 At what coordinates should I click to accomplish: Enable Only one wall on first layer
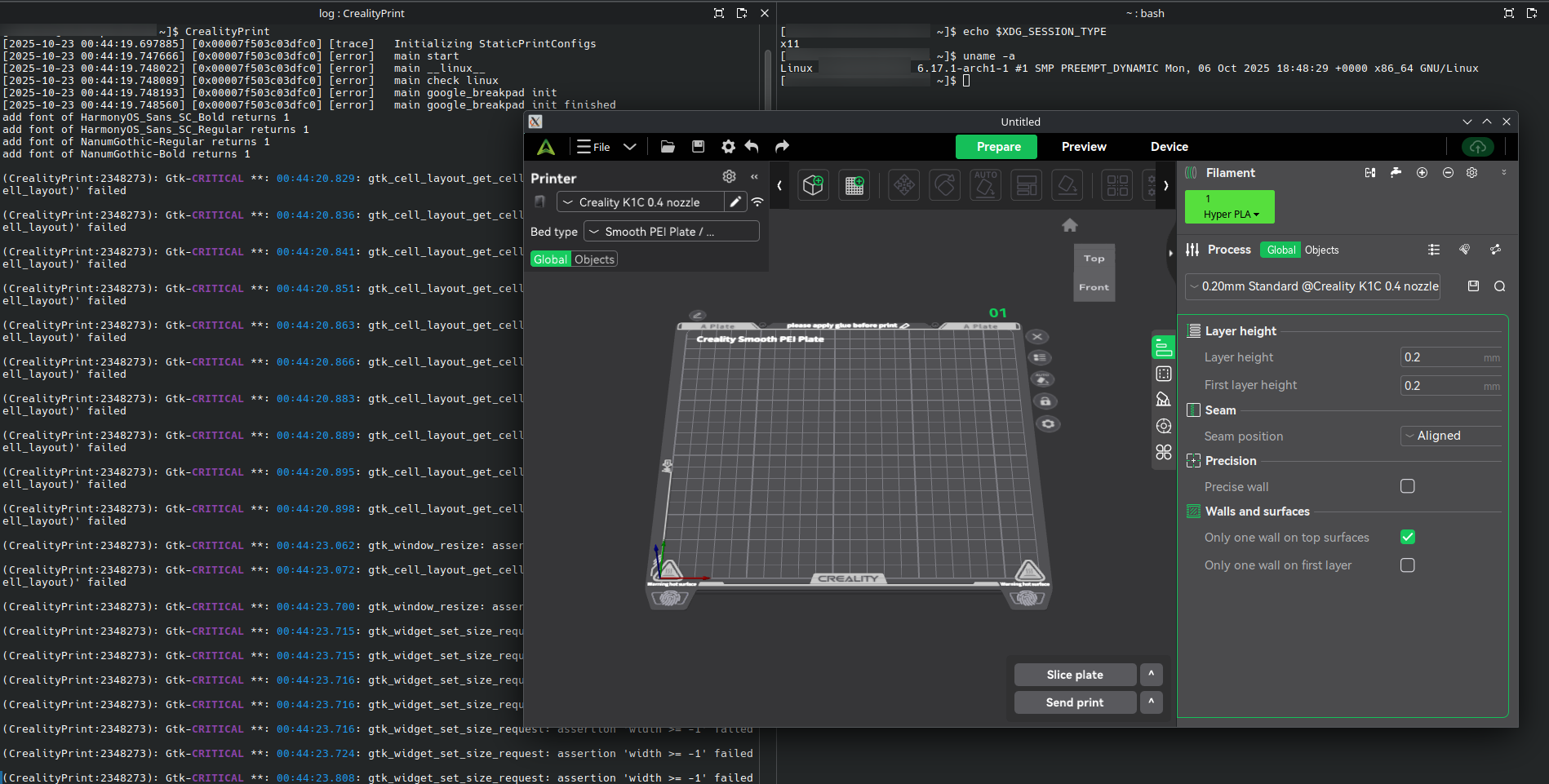(x=1407, y=565)
